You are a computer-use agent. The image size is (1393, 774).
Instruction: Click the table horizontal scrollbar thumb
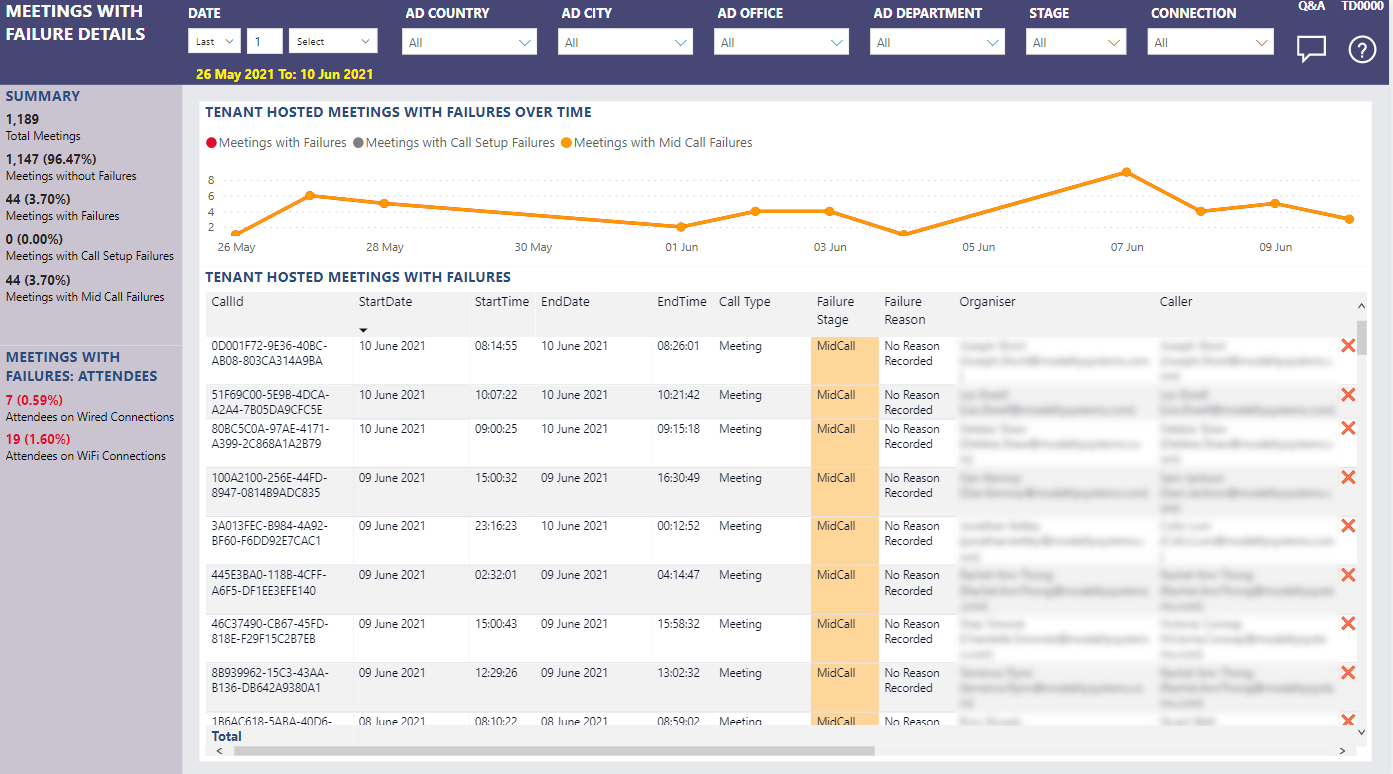pos(554,750)
